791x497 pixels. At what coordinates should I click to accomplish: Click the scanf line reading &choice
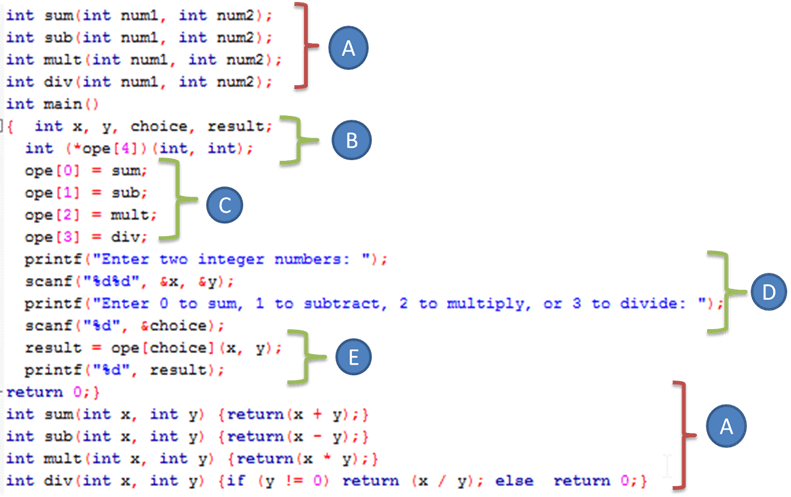119,325
